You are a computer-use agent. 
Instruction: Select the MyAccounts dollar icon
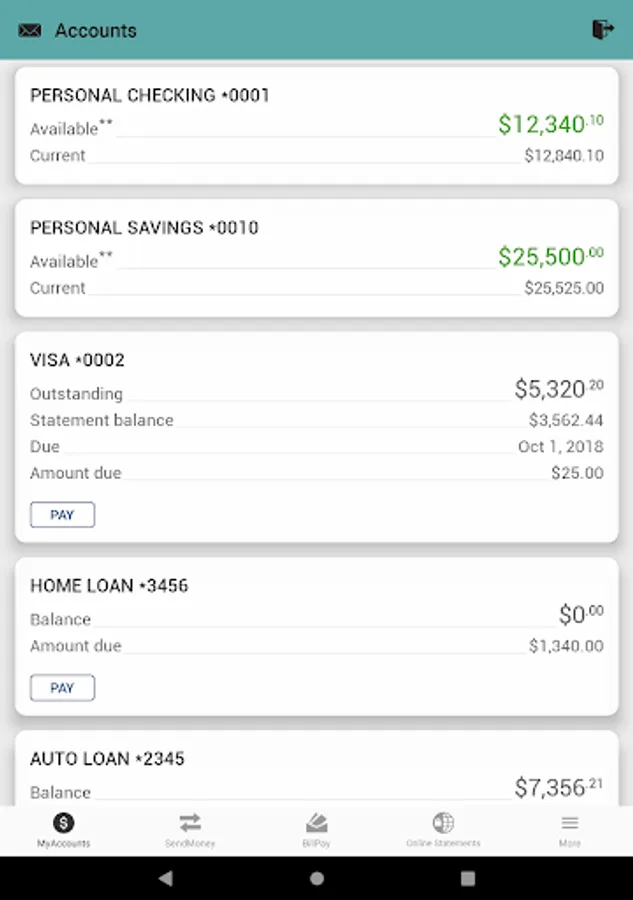pos(63,823)
